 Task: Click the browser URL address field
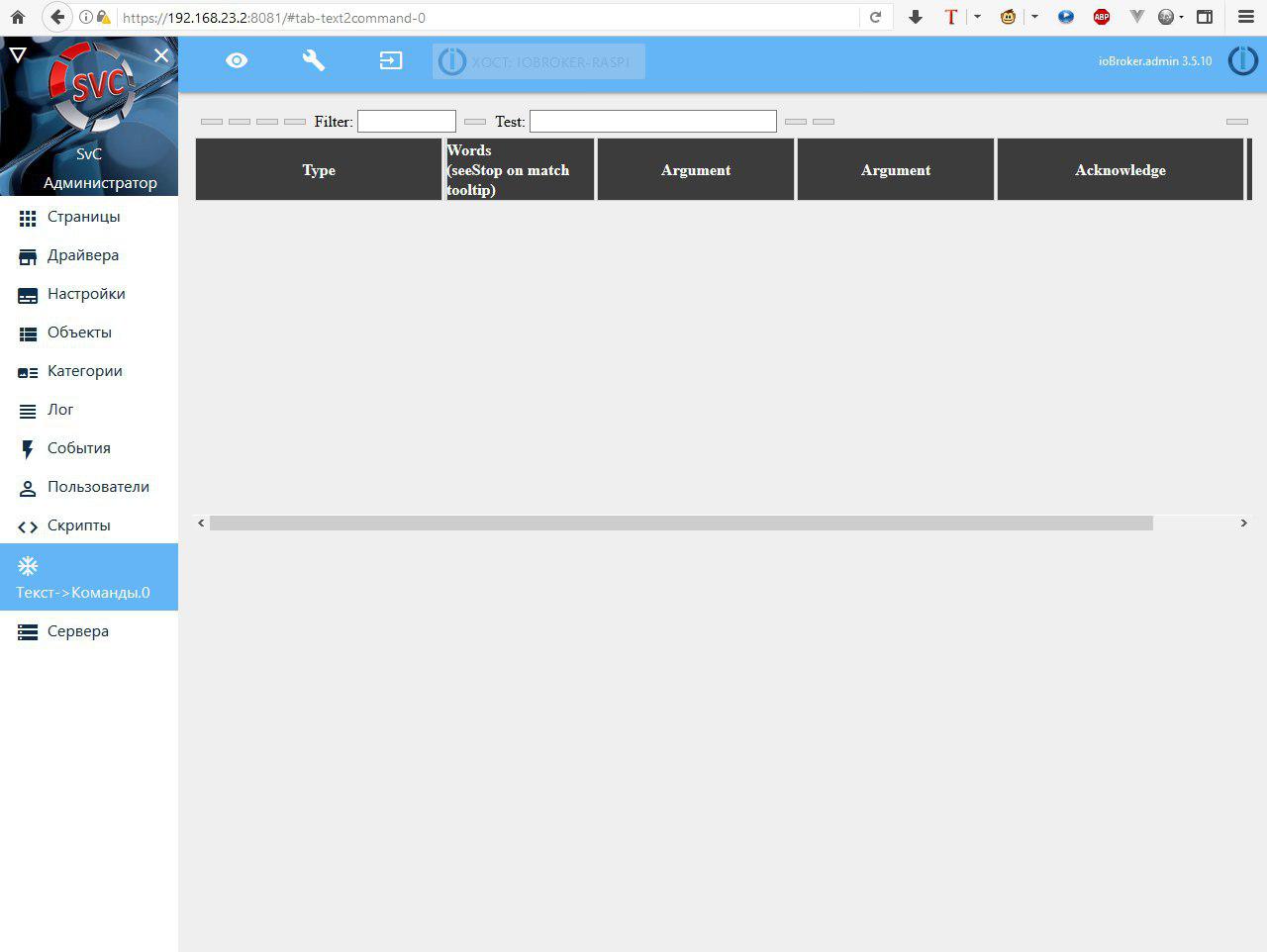tap(490, 18)
